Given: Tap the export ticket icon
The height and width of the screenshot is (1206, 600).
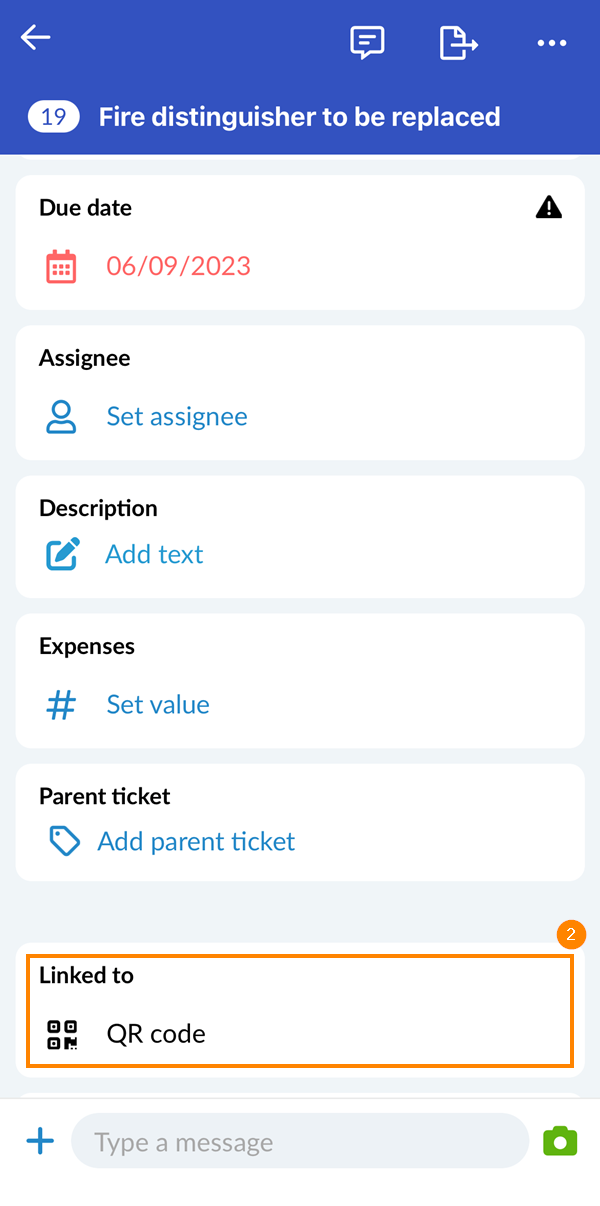Looking at the screenshot, I should click(458, 42).
